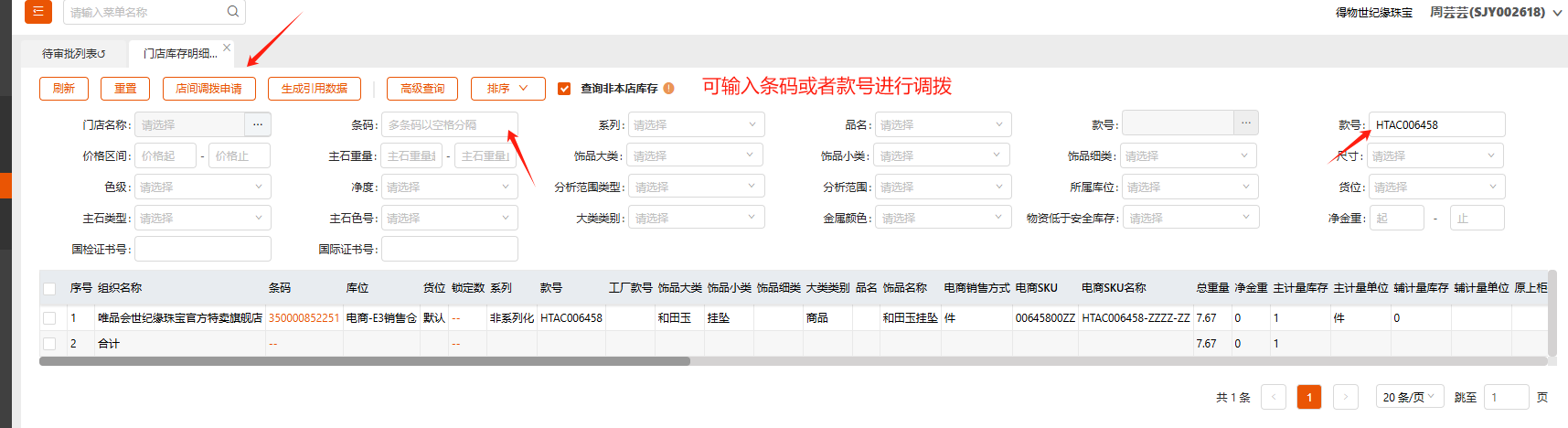Screen dimensions: 1568x428
Task: Open the user menu 周芸芸(SJY002618)
Action: click(x=1495, y=12)
